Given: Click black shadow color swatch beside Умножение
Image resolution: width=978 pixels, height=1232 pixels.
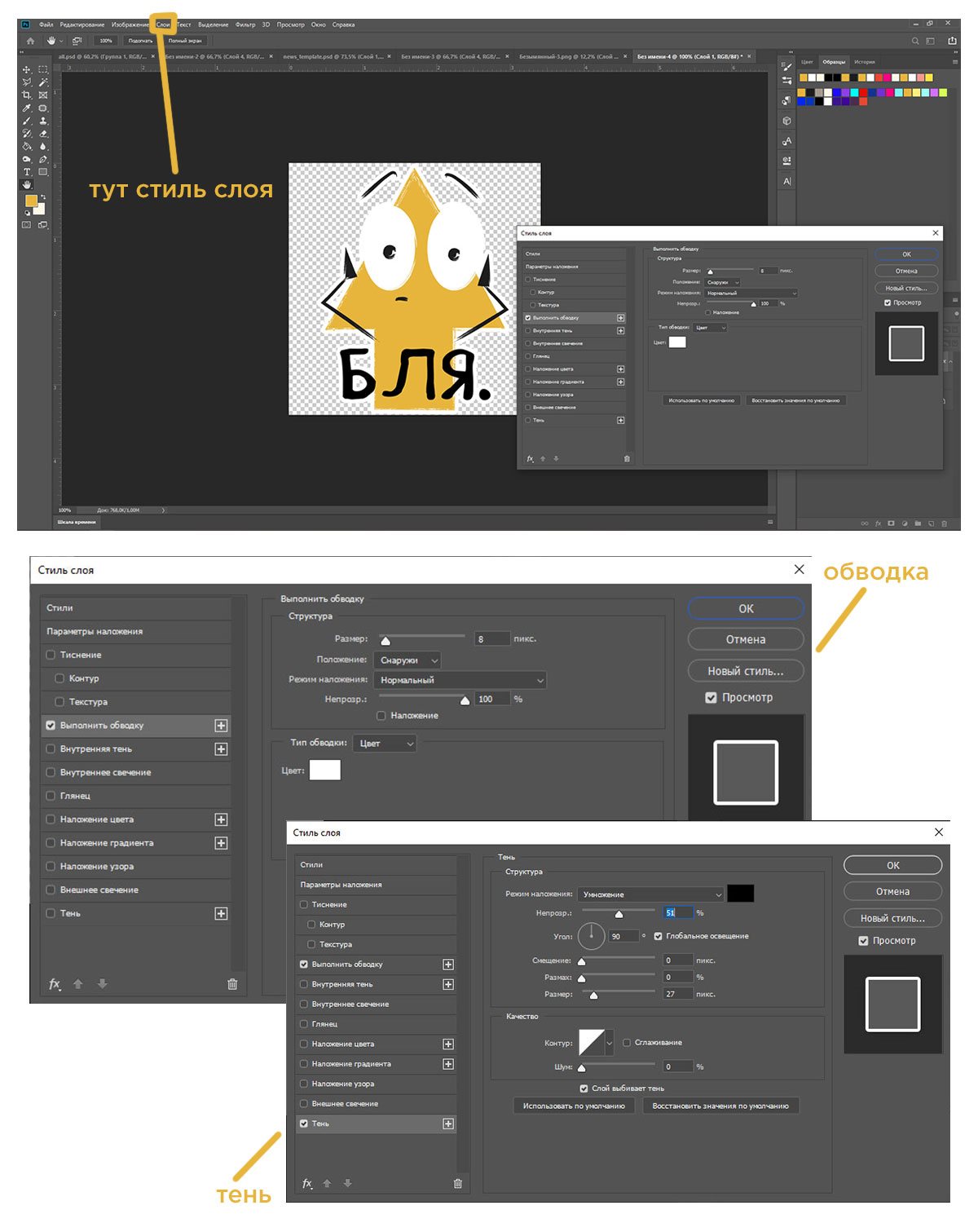Looking at the screenshot, I should pos(741,894).
